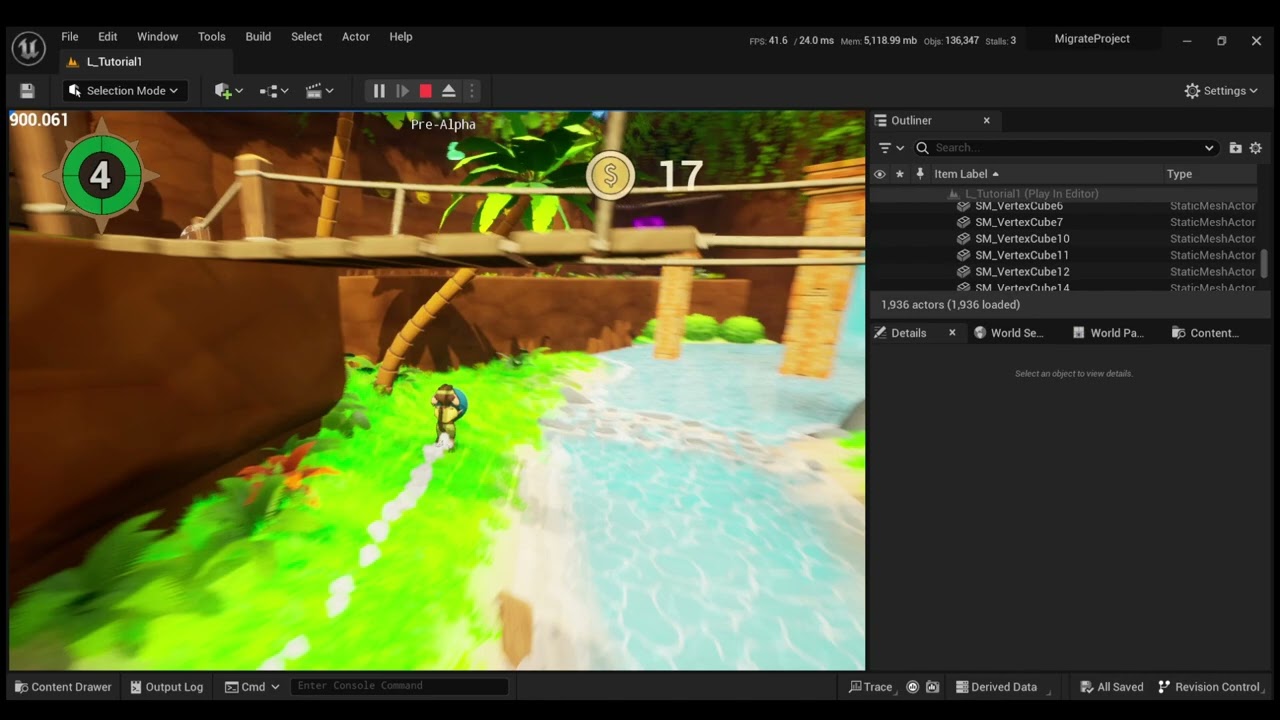Save the current level with the disk icon

click(x=27, y=91)
